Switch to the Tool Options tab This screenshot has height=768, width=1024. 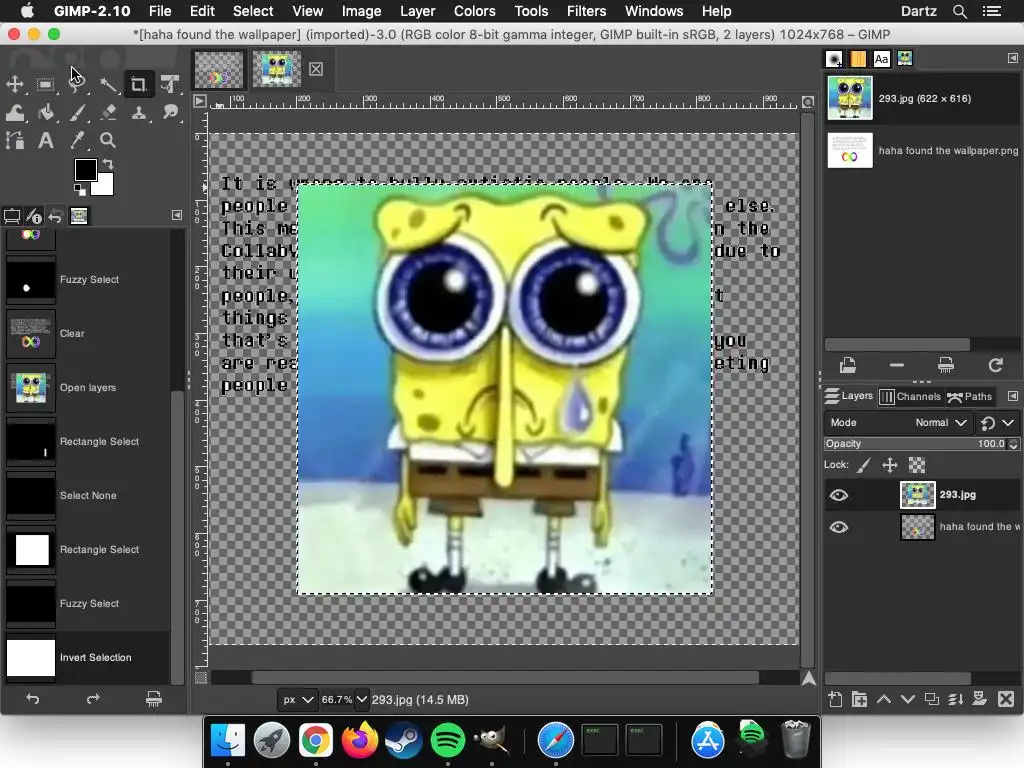(x=12, y=216)
